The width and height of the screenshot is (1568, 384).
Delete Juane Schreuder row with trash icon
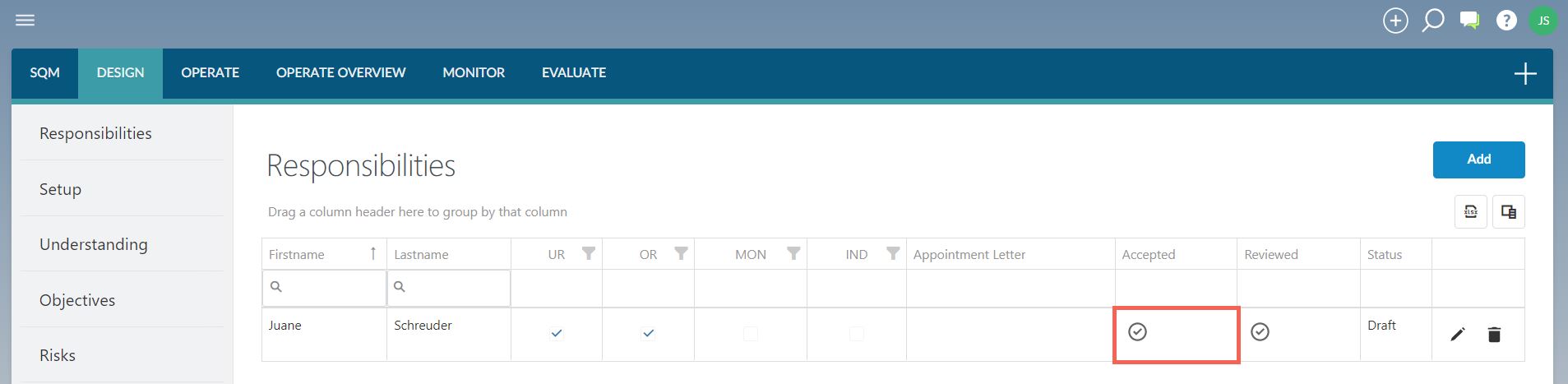coord(1495,334)
